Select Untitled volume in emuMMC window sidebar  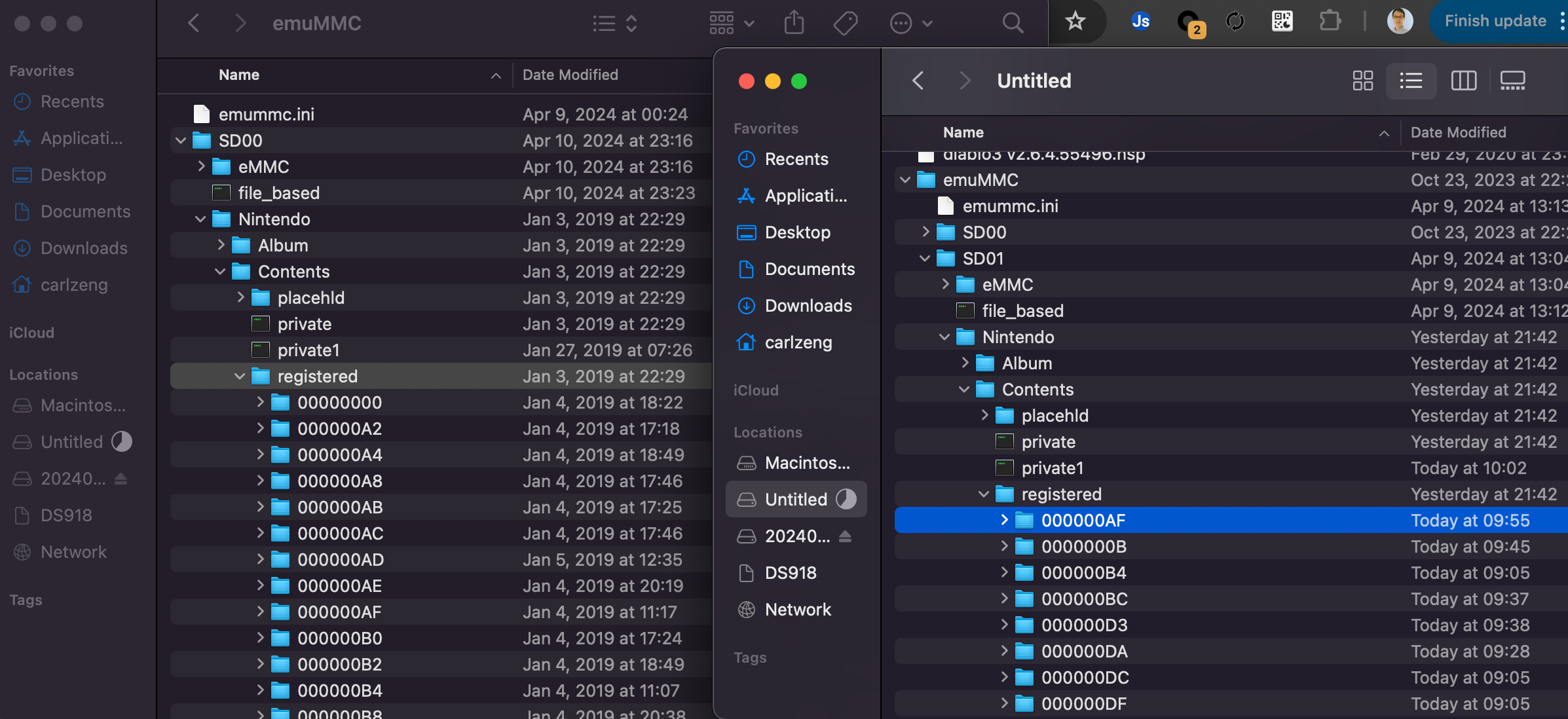(72, 442)
